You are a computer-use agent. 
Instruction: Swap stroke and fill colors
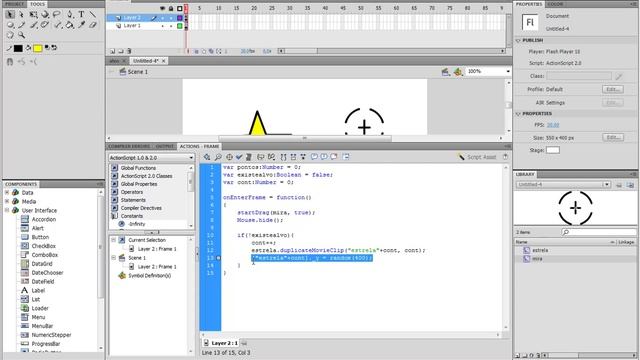pos(53,48)
